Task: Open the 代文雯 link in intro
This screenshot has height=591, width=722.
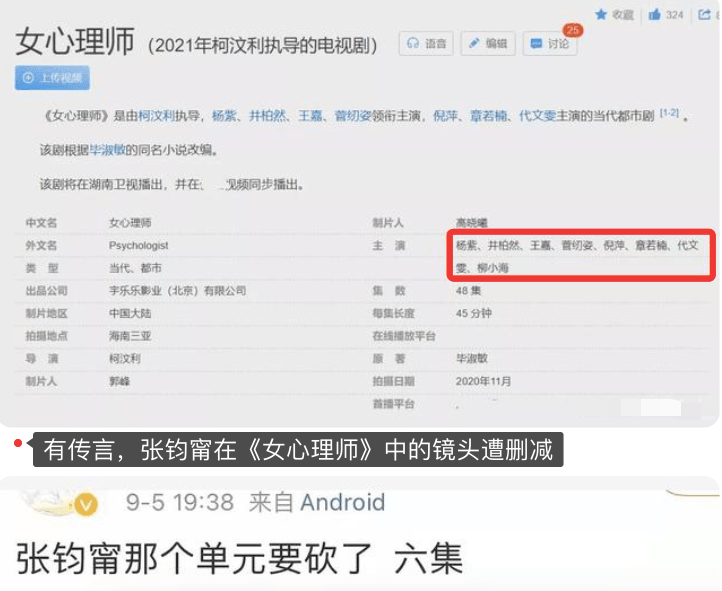Action: [537, 116]
